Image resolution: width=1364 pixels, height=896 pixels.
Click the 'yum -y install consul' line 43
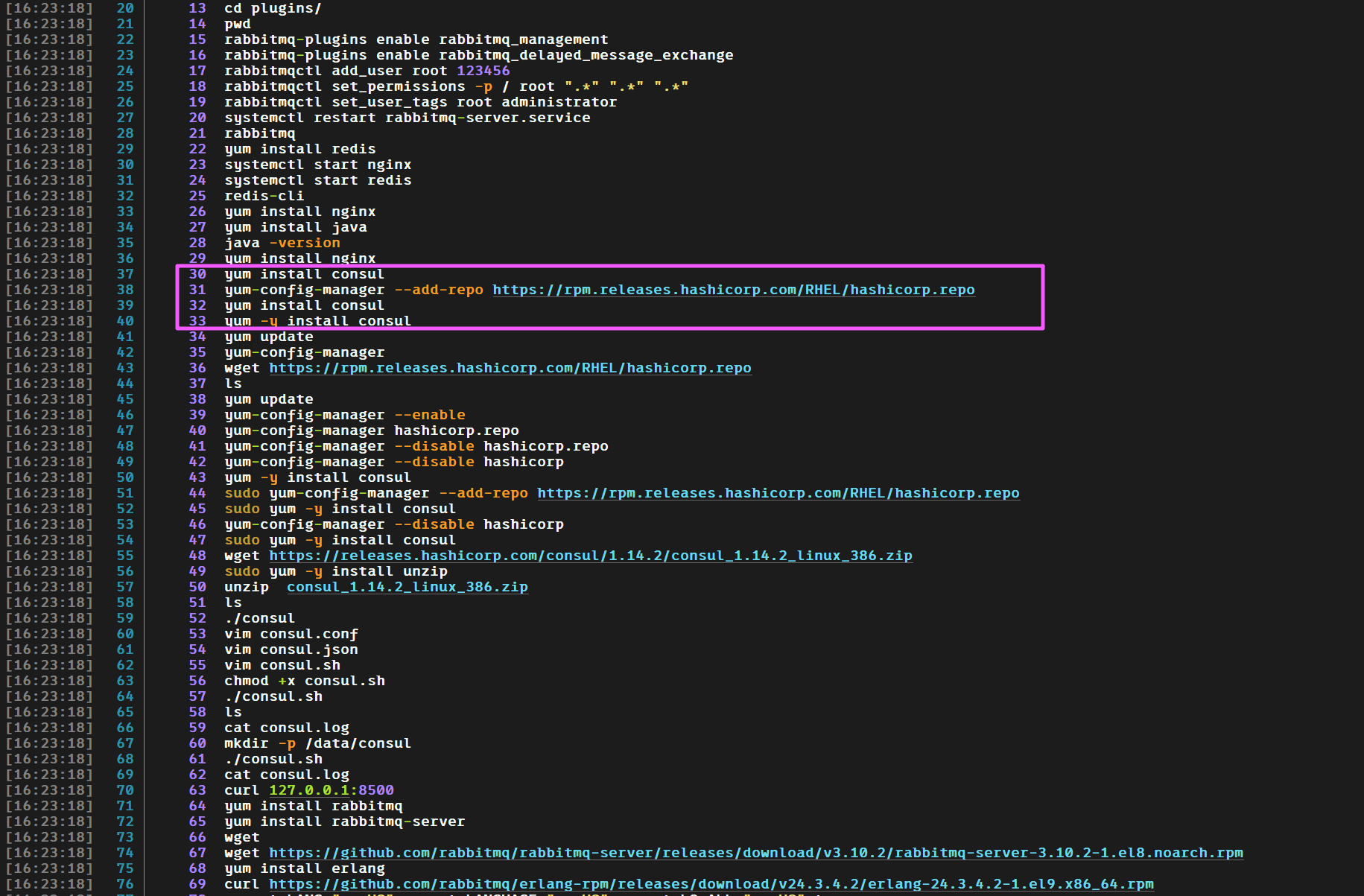tap(318, 477)
